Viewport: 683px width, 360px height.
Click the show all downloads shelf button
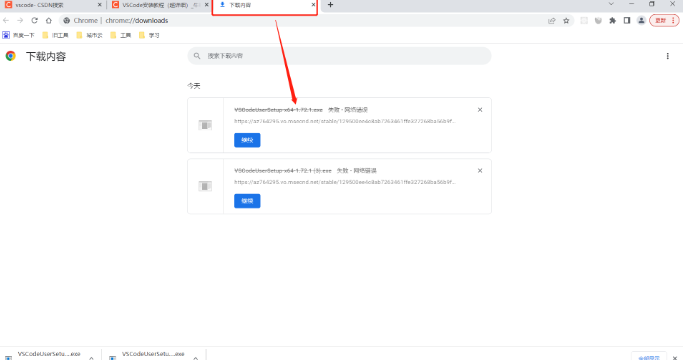click(x=649, y=357)
